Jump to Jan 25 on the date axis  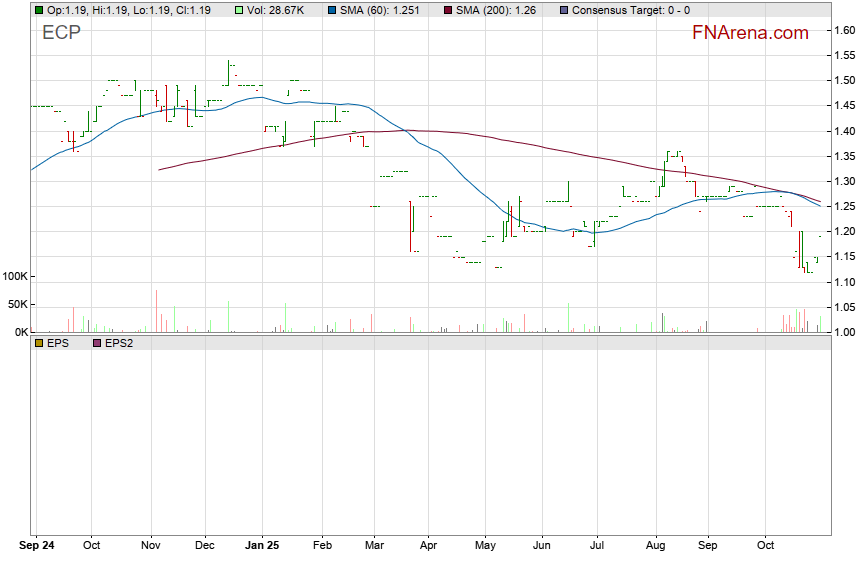[x=262, y=547]
